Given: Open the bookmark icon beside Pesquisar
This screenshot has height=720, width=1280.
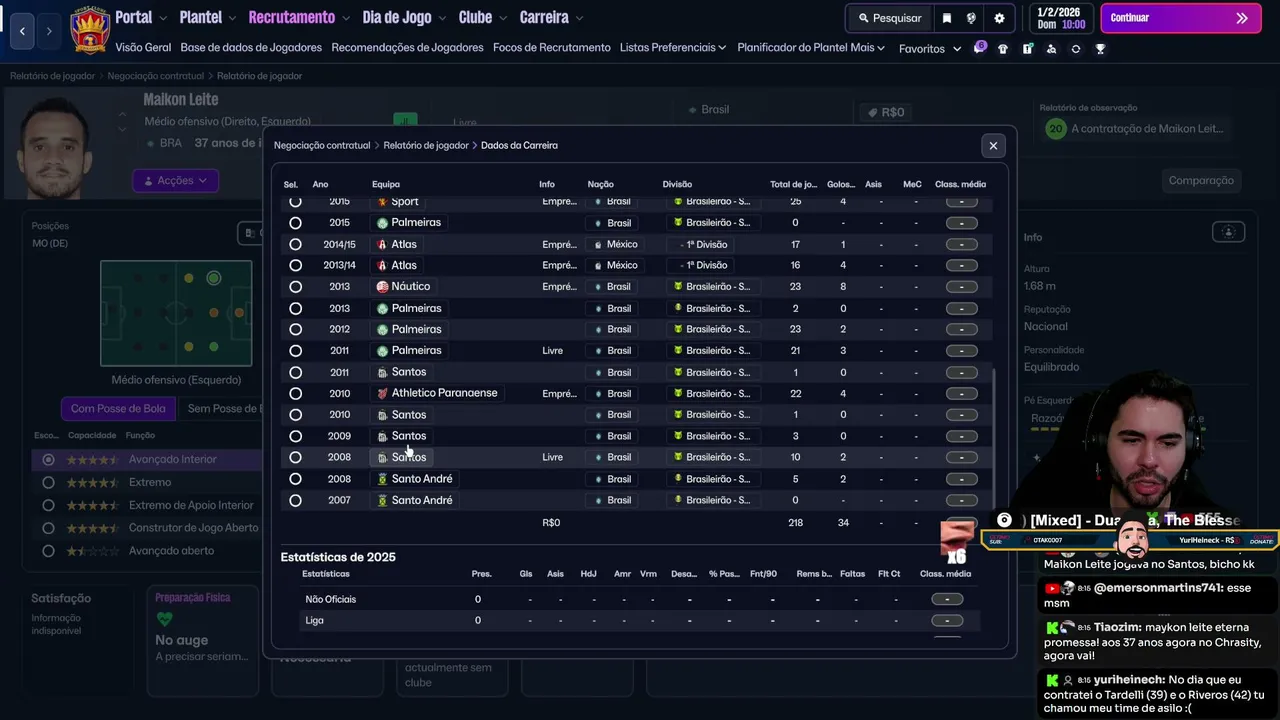Looking at the screenshot, I should [x=947, y=18].
